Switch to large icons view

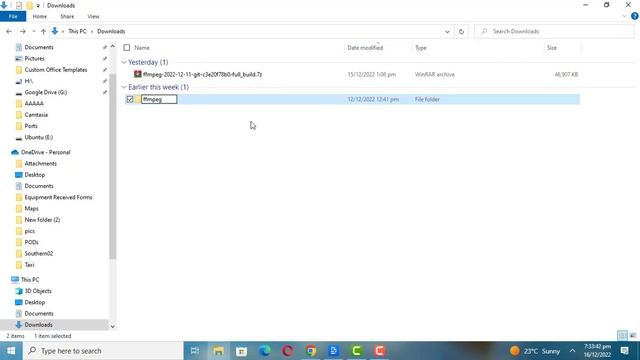click(x=633, y=336)
